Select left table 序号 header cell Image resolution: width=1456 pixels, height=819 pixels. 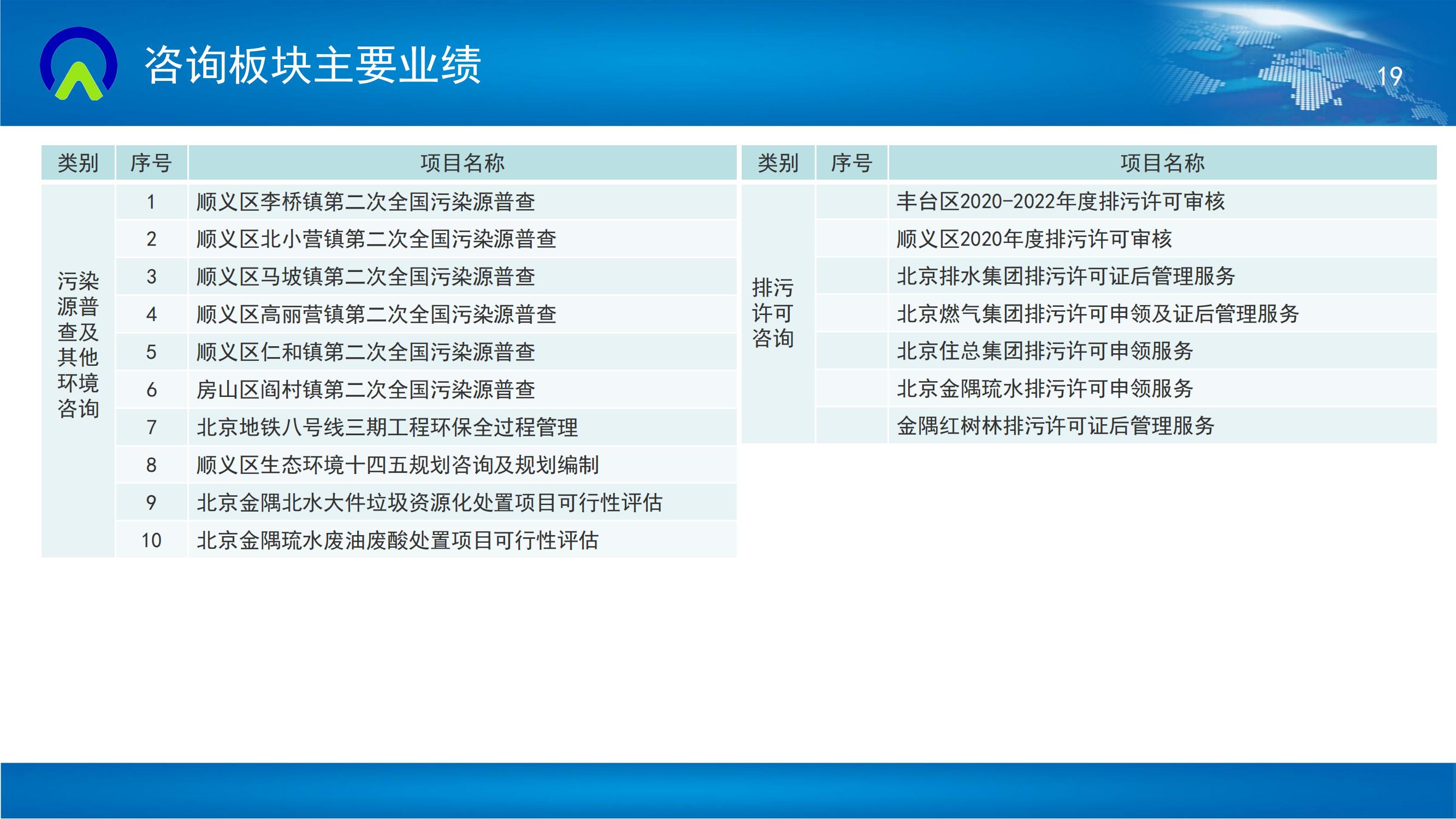coord(151,163)
